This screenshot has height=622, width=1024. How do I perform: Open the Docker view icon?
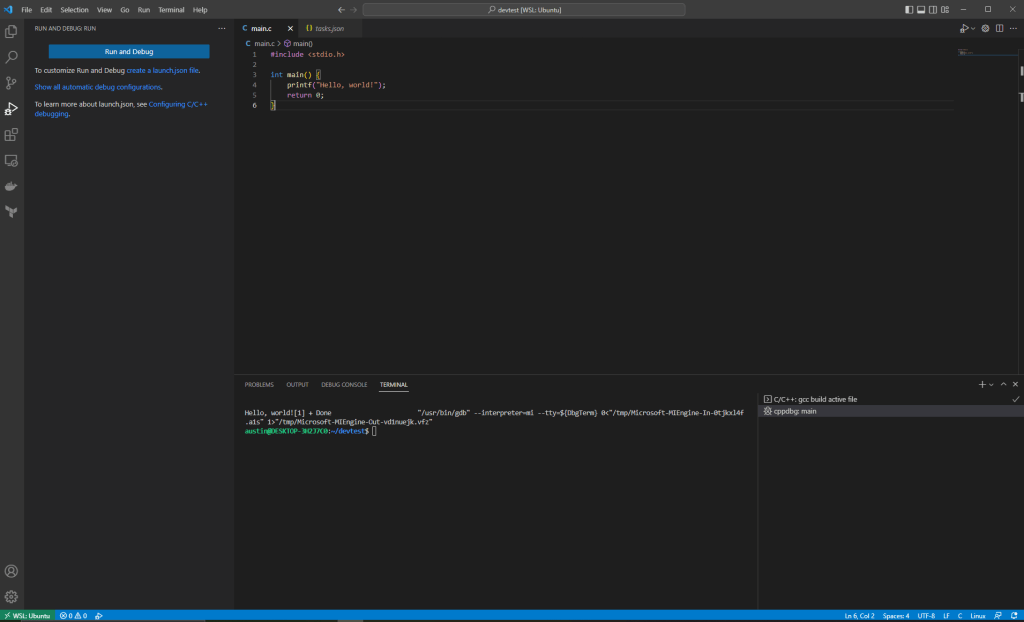coord(12,186)
